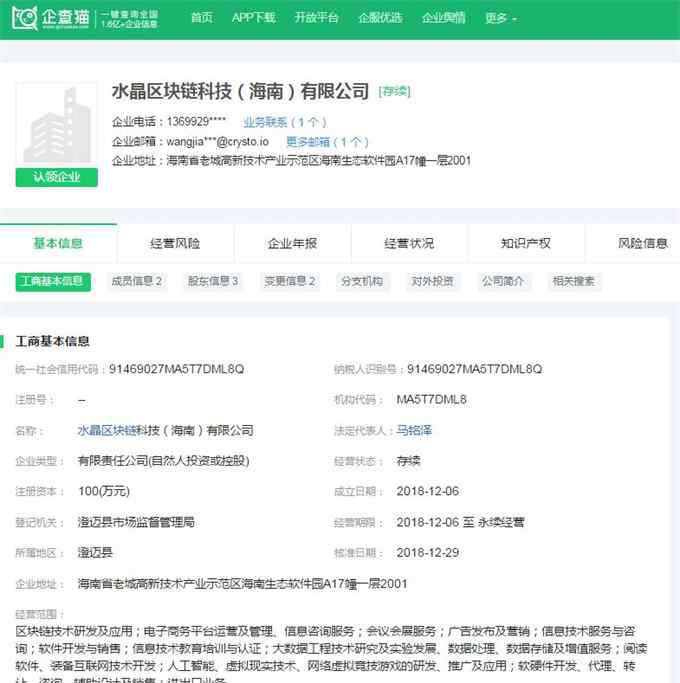Jump to 分支机构 section

coord(362,281)
